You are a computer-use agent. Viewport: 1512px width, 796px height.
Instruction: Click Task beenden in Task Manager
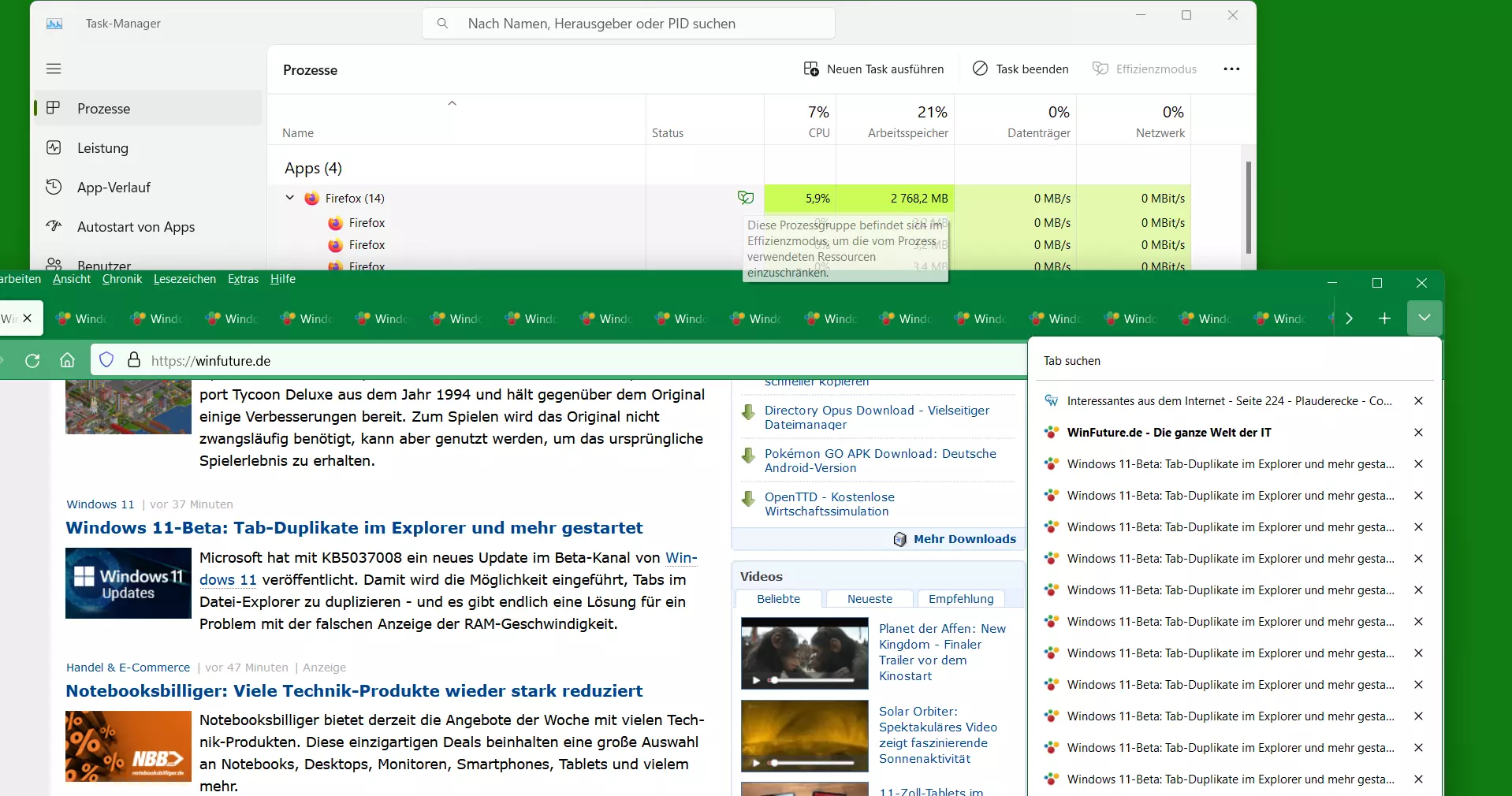[x=1020, y=69]
